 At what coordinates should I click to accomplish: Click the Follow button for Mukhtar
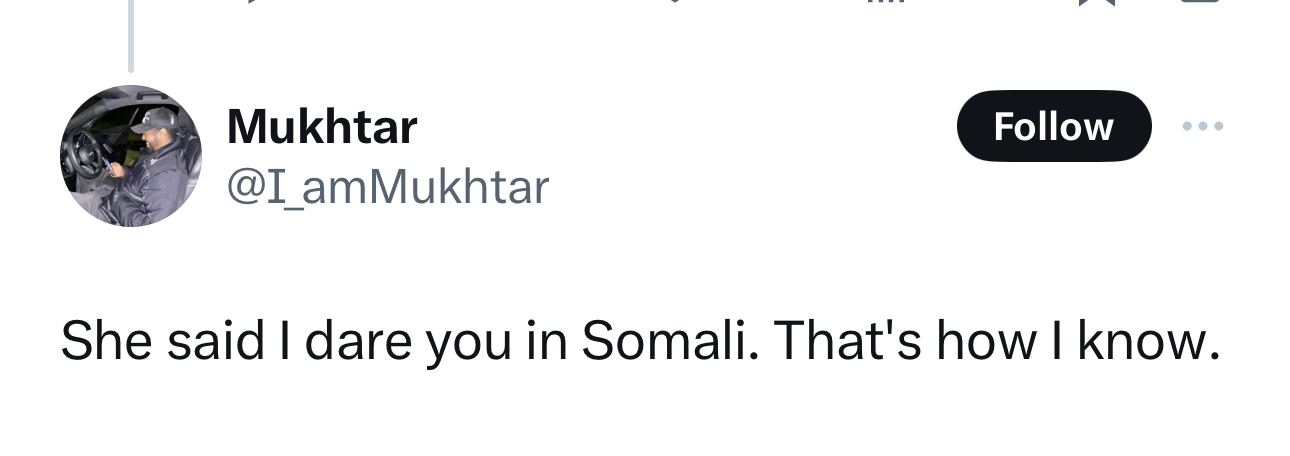click(x=1053, y=126)
